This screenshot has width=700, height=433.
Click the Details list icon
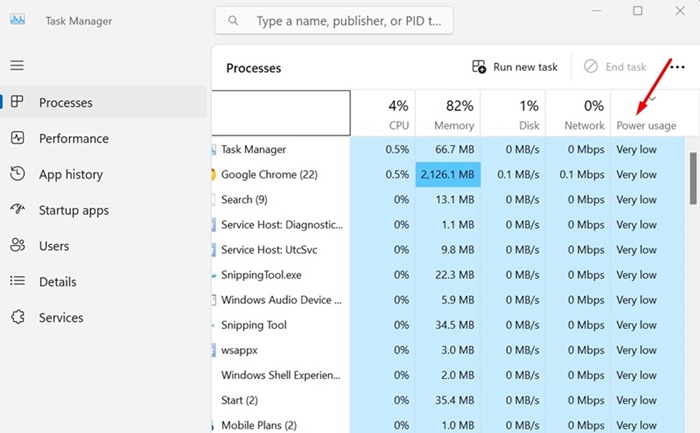[x=17, y=282]
